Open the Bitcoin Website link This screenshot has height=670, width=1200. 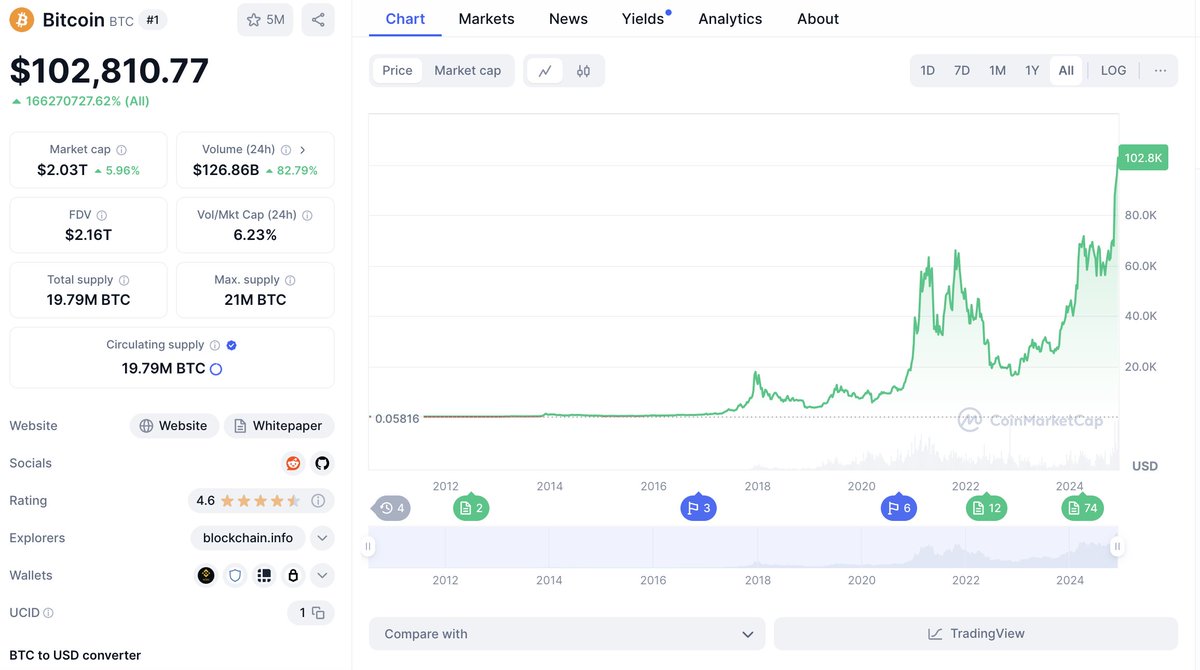click(173, 426)
